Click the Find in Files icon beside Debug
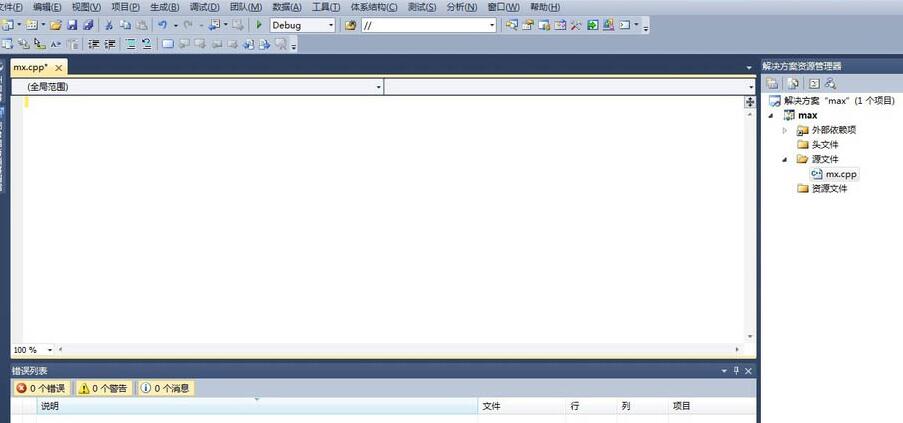 pos(350,25)
